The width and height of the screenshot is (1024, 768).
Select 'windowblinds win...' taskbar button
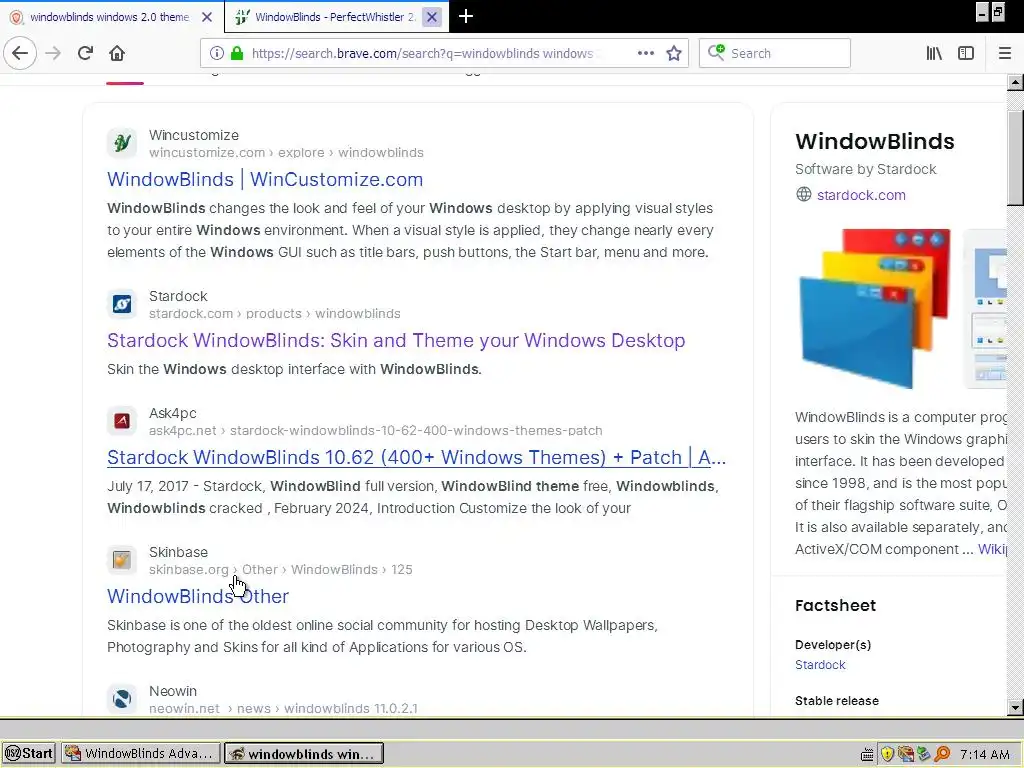tap(304, 754)
